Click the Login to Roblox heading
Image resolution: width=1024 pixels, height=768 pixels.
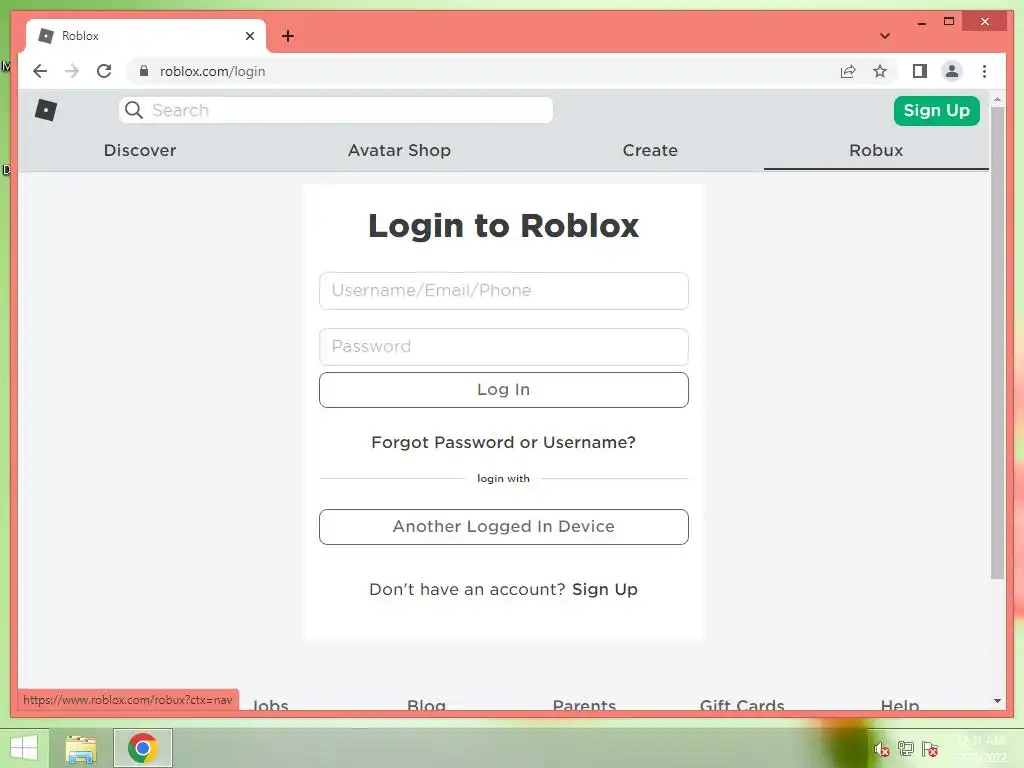point(504,226)
